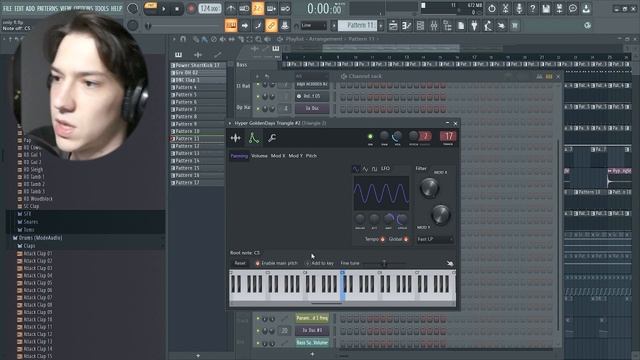Click the scissors audio editor icon
Viewport: 640px width, 360px height.
505,9
